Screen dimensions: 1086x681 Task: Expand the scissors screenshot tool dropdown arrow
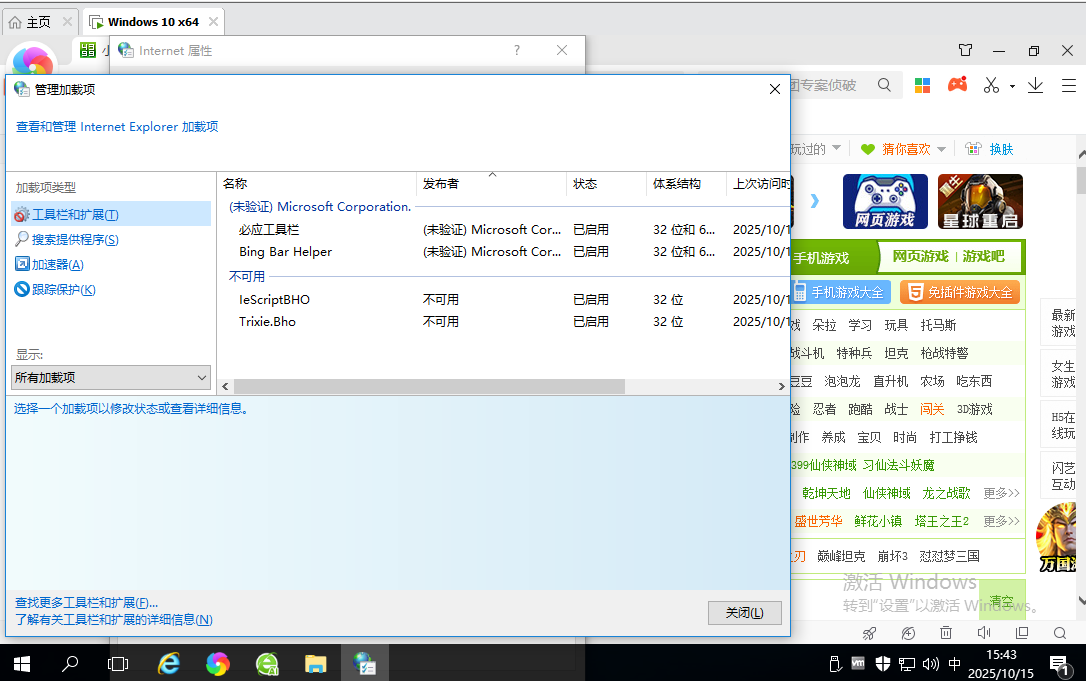[x=1012, y=86]
